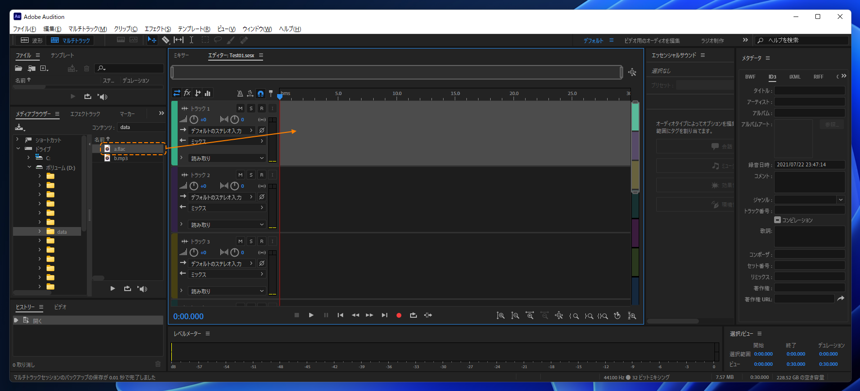Select the Time Selection I-beam tool
Image resolution: width=860 pixels, height=391 pixels.
[191, 40]
